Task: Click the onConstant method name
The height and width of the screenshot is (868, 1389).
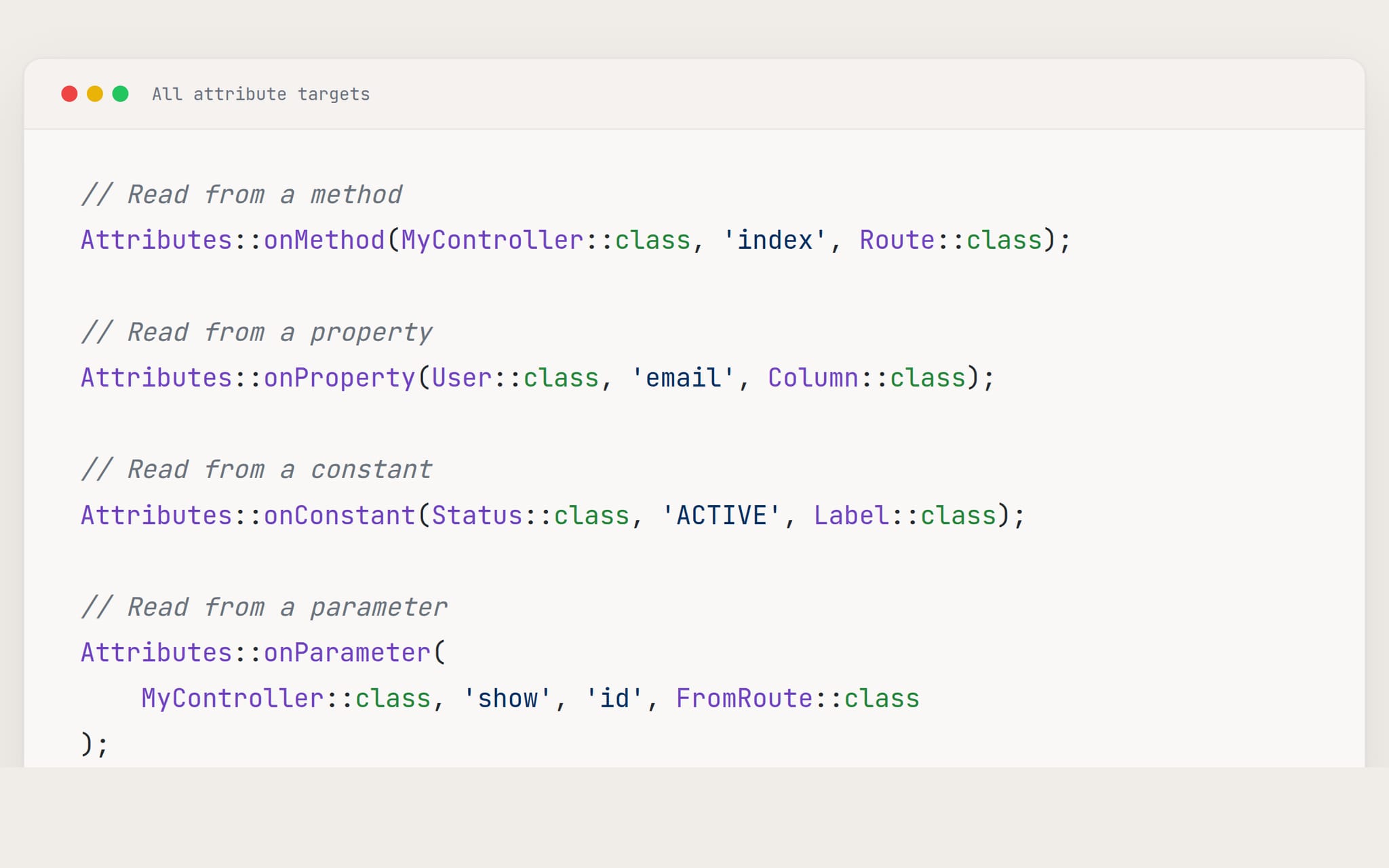Action: click(x=339, y=515)
